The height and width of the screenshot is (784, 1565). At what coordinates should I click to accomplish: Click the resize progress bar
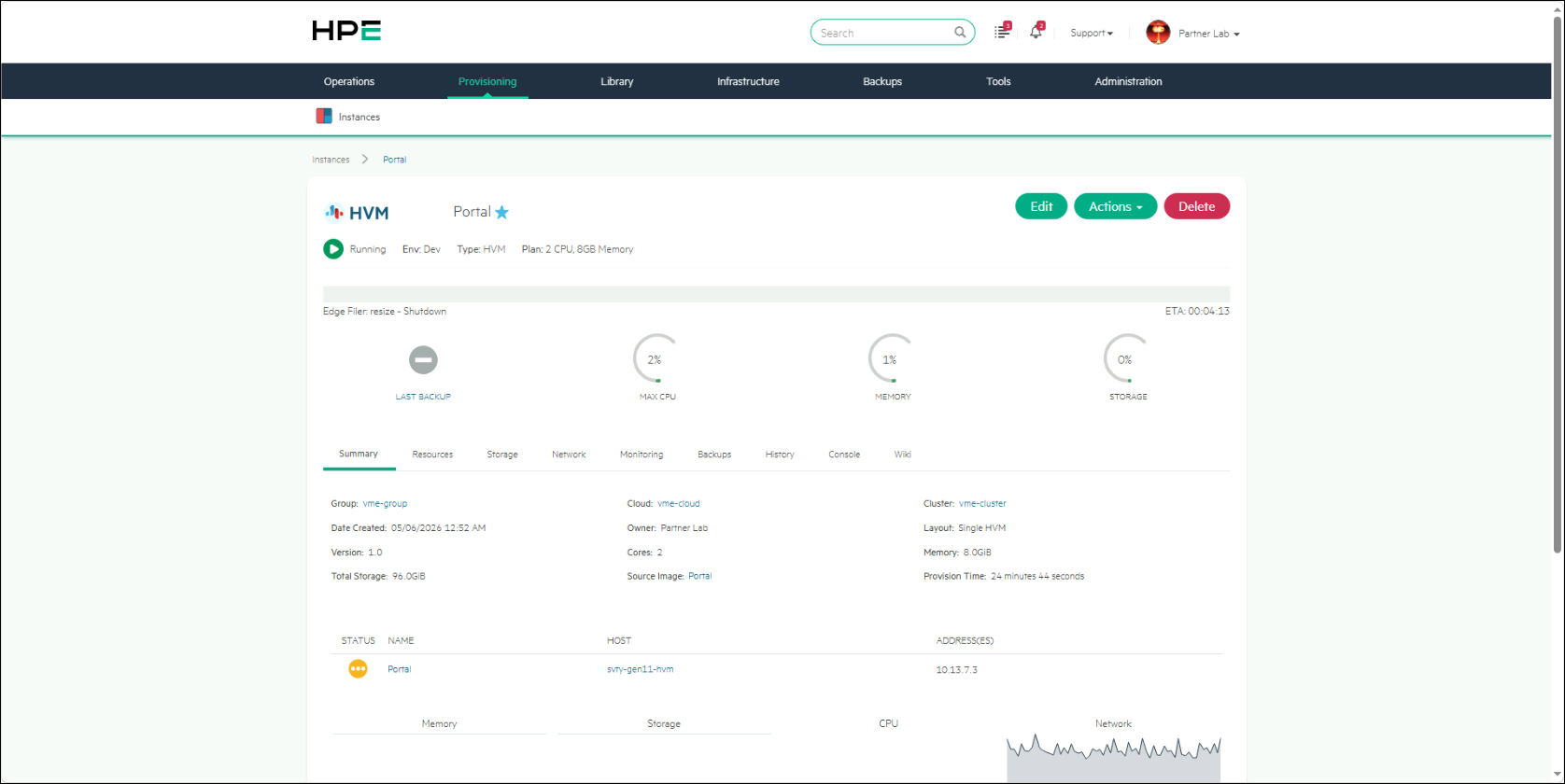point(776,294)
